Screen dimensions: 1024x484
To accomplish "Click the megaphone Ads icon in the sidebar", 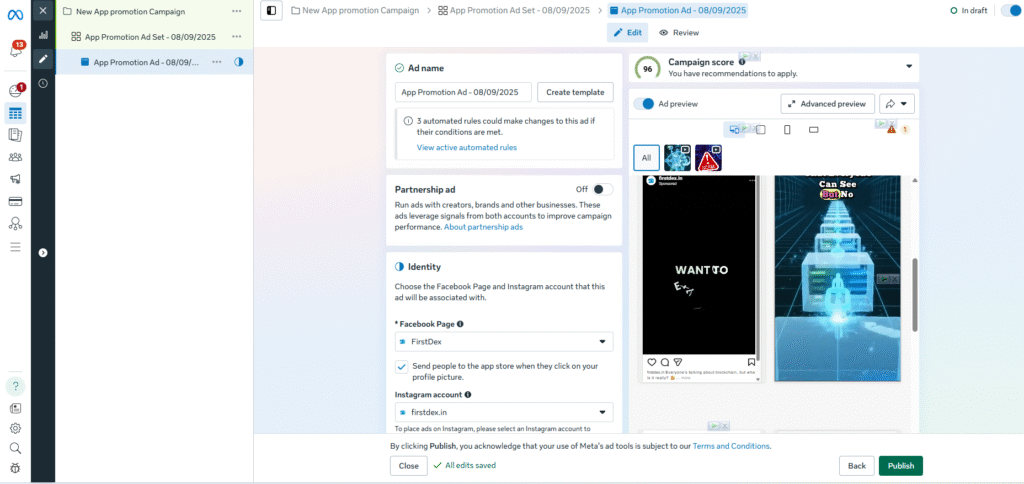I will pyautogui.click(x=16, y=179).
